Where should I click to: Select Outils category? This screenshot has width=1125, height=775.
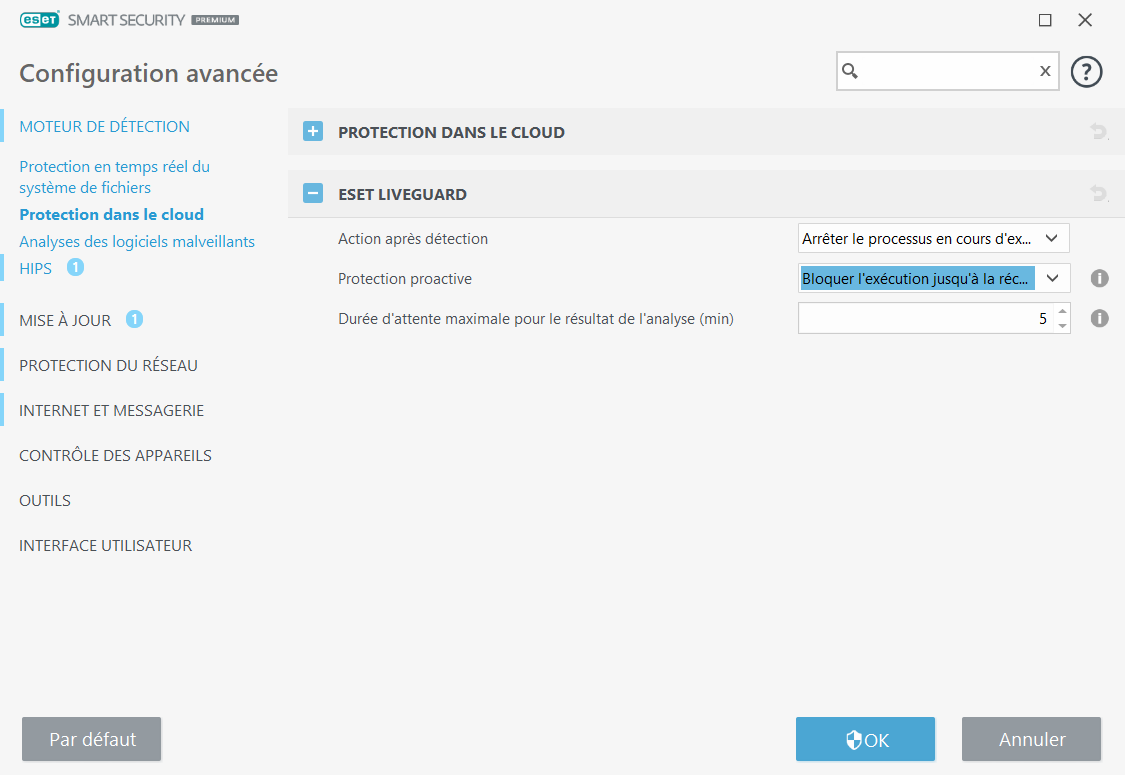point(45,501)
